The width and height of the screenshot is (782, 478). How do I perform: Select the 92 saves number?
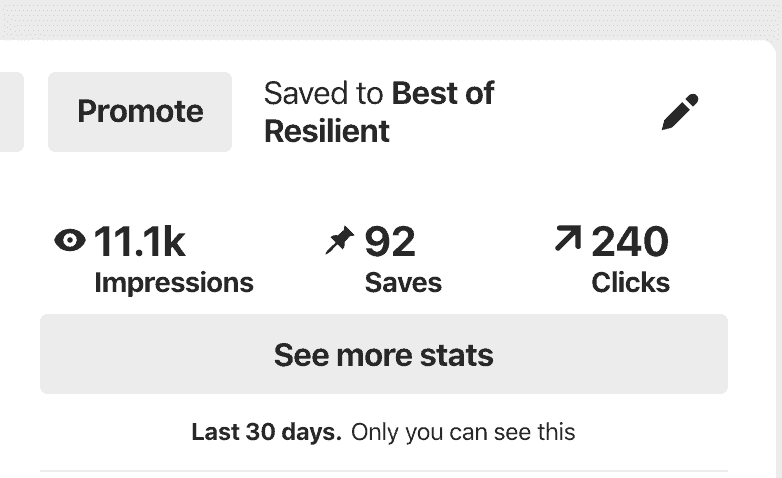390,242
